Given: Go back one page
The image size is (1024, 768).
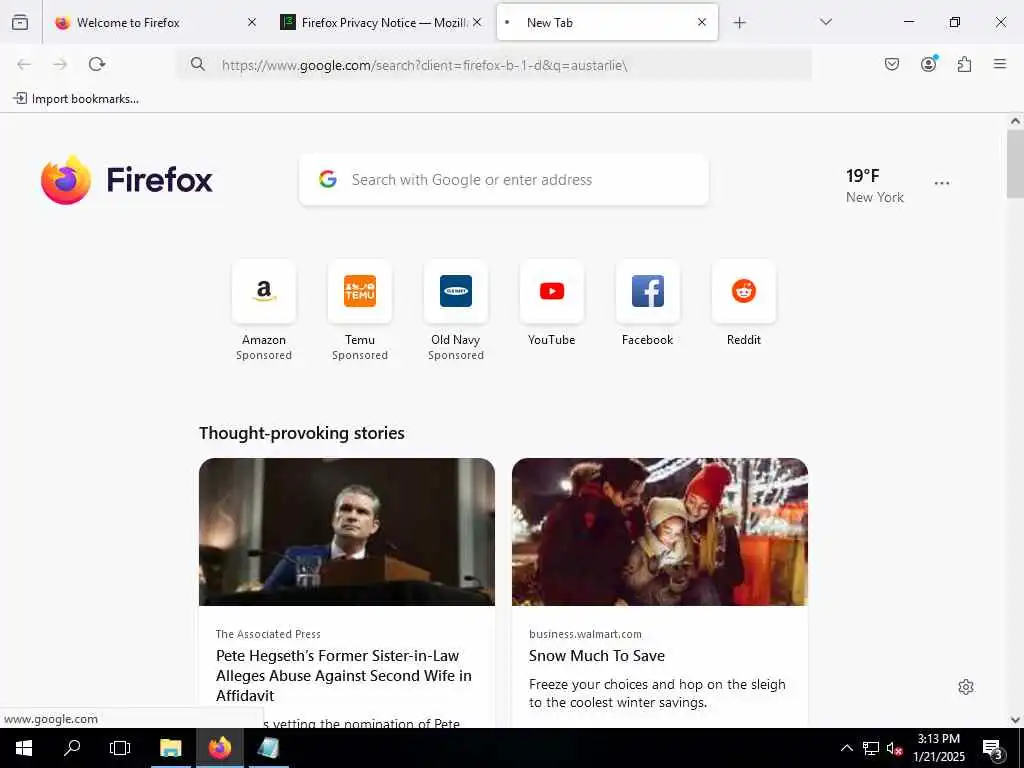Looking at the screenshot, I should [x=24, y=64].
